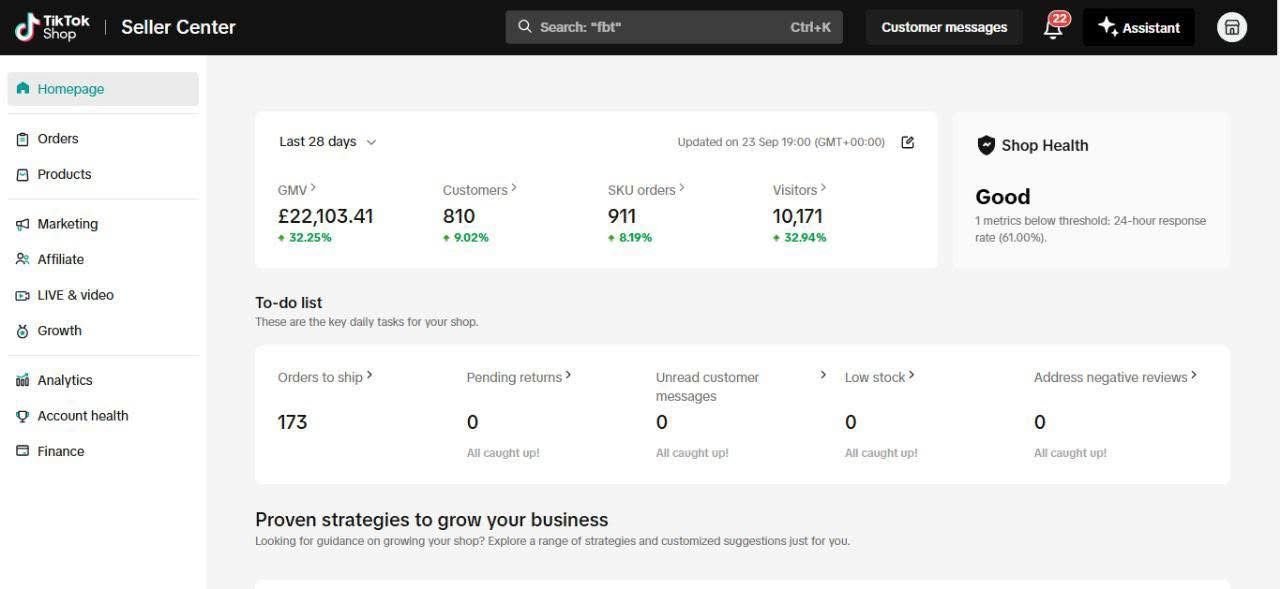Click the Account health trophy icon
This screenshot has width=1280, height=589.
tap(23, 416)
